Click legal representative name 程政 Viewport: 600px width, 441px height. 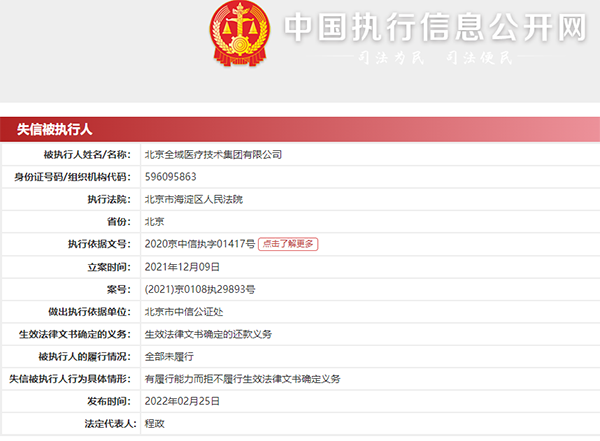coord(155,423)
